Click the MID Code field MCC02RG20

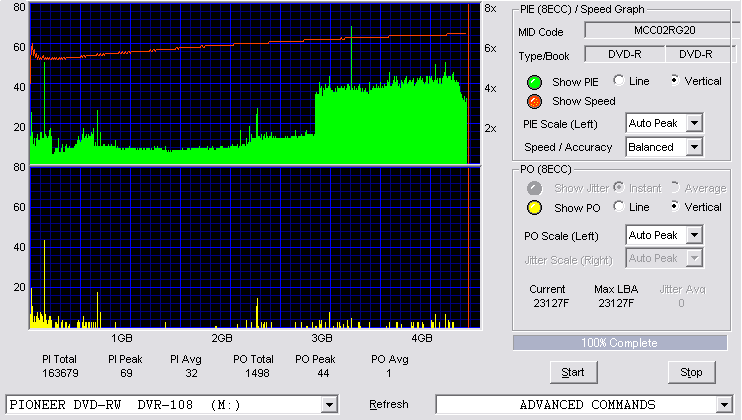662,30
